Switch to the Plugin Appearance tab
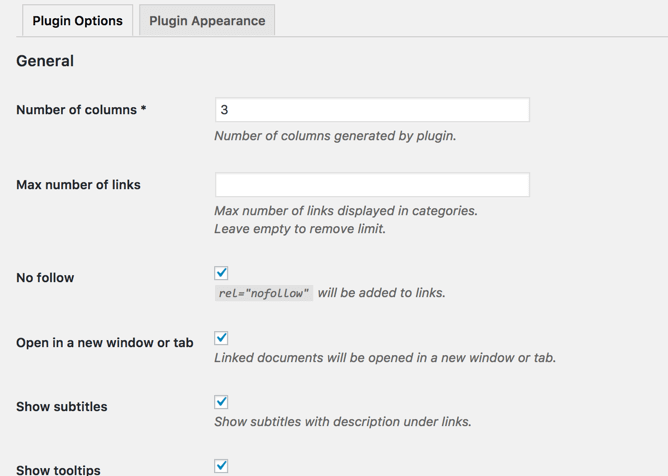Screen dimensions: 668x476 pyautogui.click(x=207, y=21)
